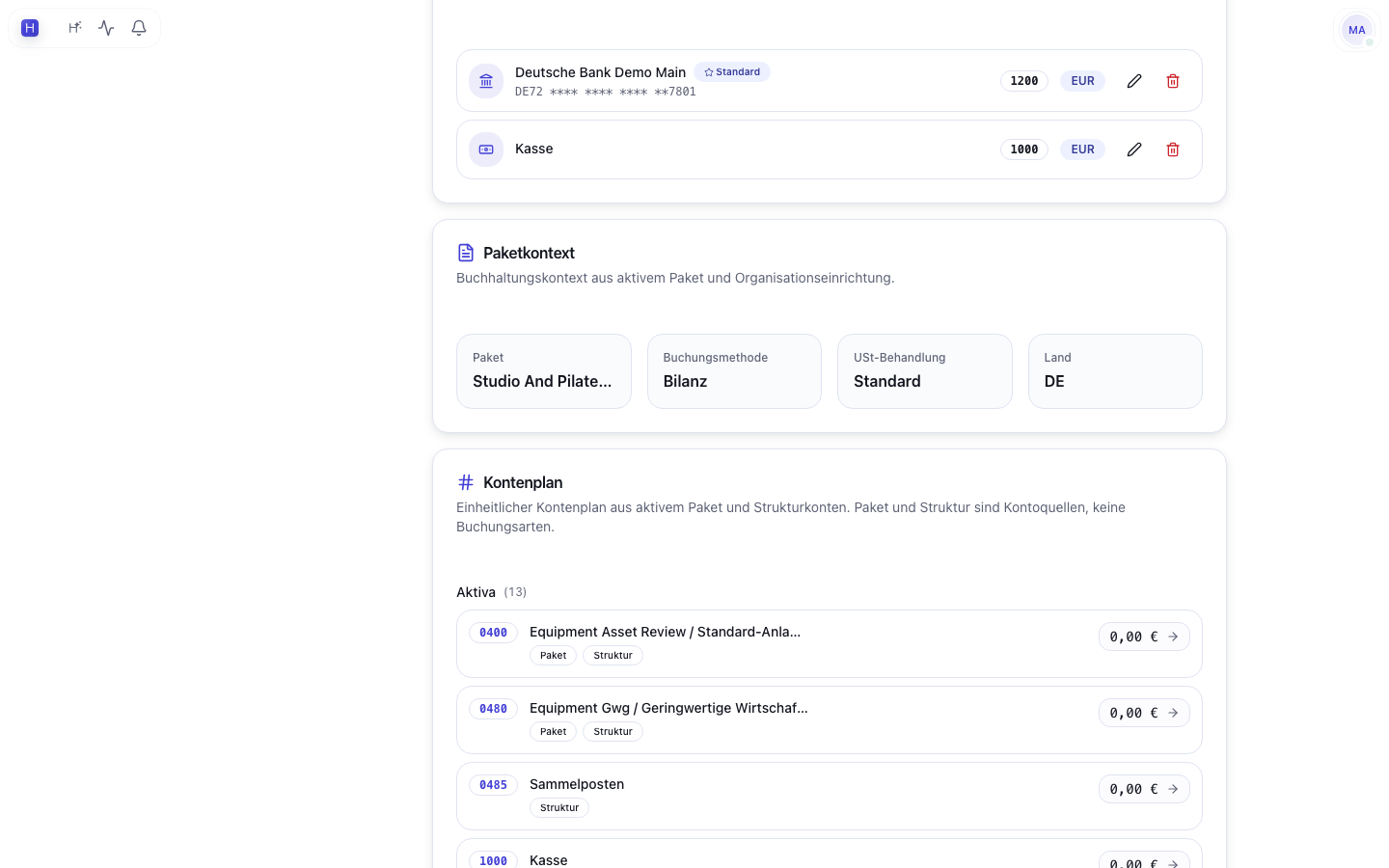Open the notifications bell

[139, 28]
